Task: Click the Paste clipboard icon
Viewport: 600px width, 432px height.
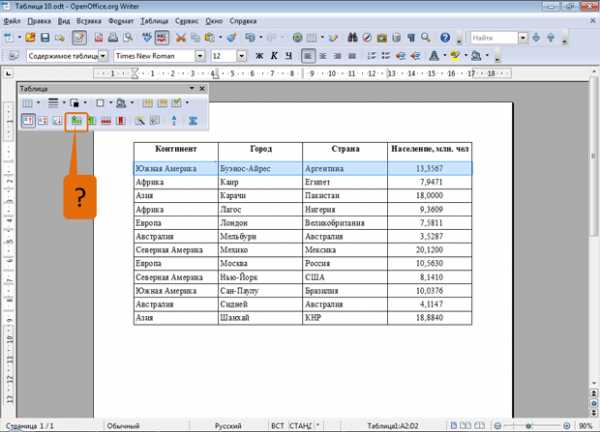Action: [x=209, y=37]
